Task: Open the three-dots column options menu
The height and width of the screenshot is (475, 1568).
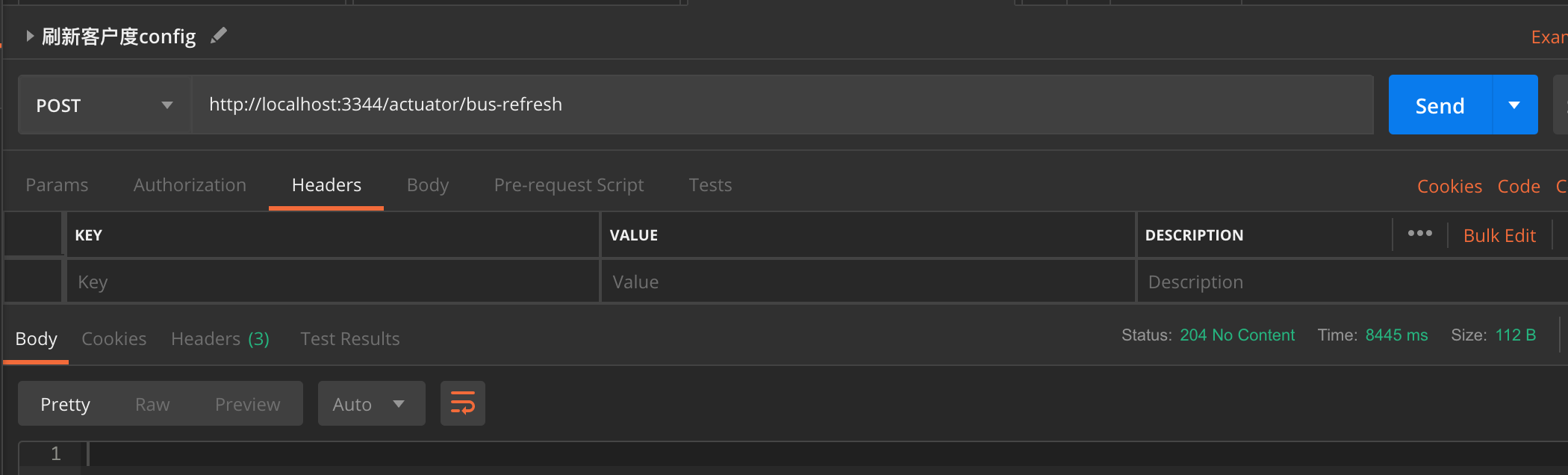Action: click(1419, 234)
